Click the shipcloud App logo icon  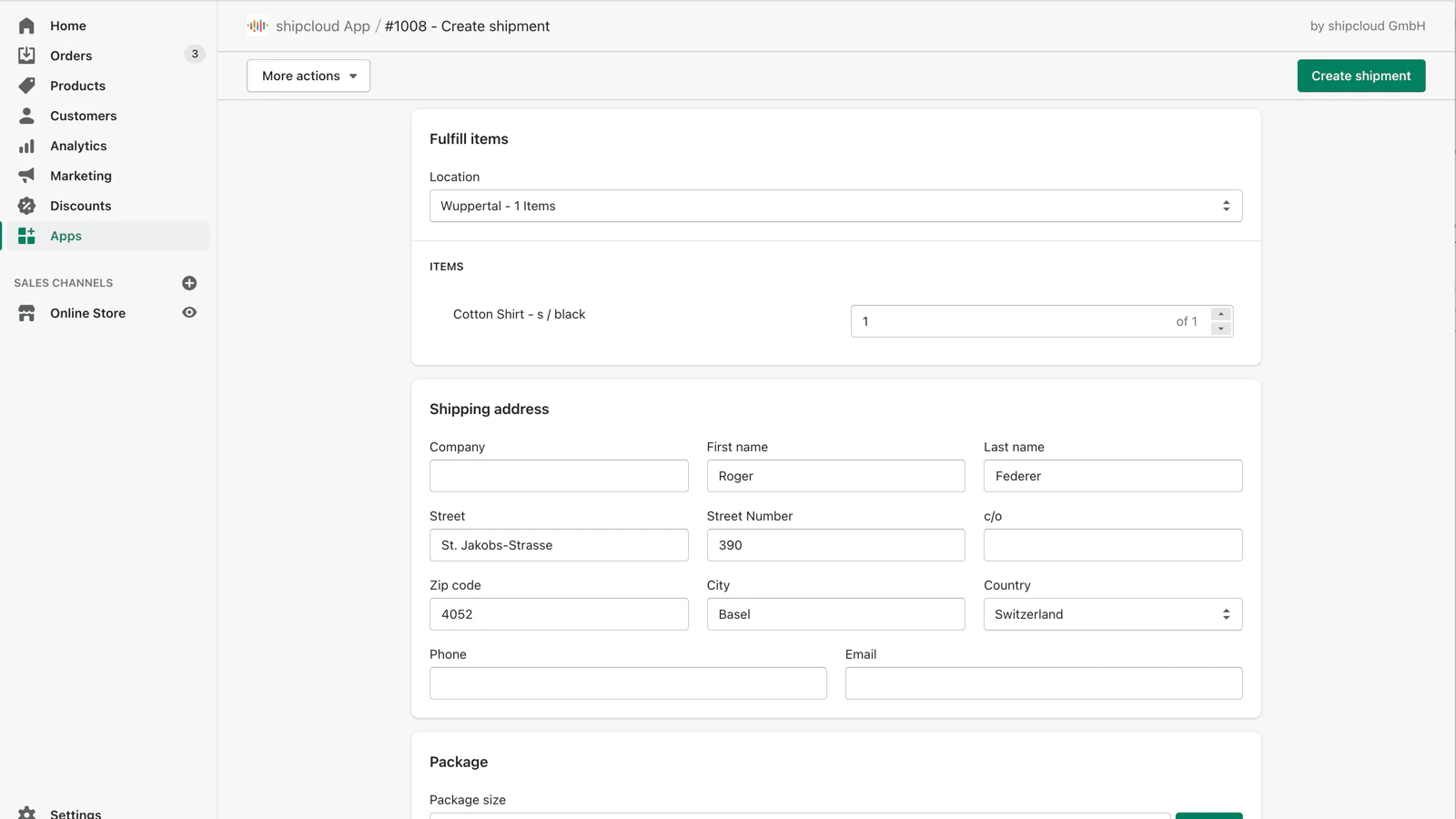pyautogui.click(x=258, y=26)
